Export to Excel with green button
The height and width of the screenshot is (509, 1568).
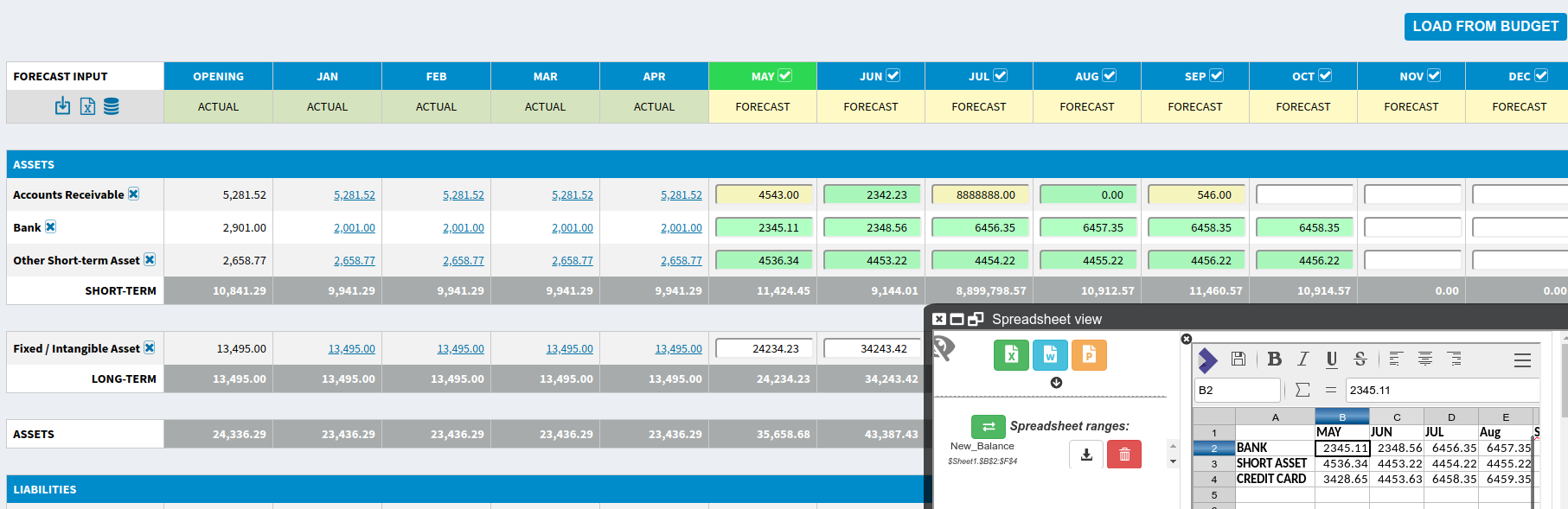pyautogui.click(x=1011, y=354)
